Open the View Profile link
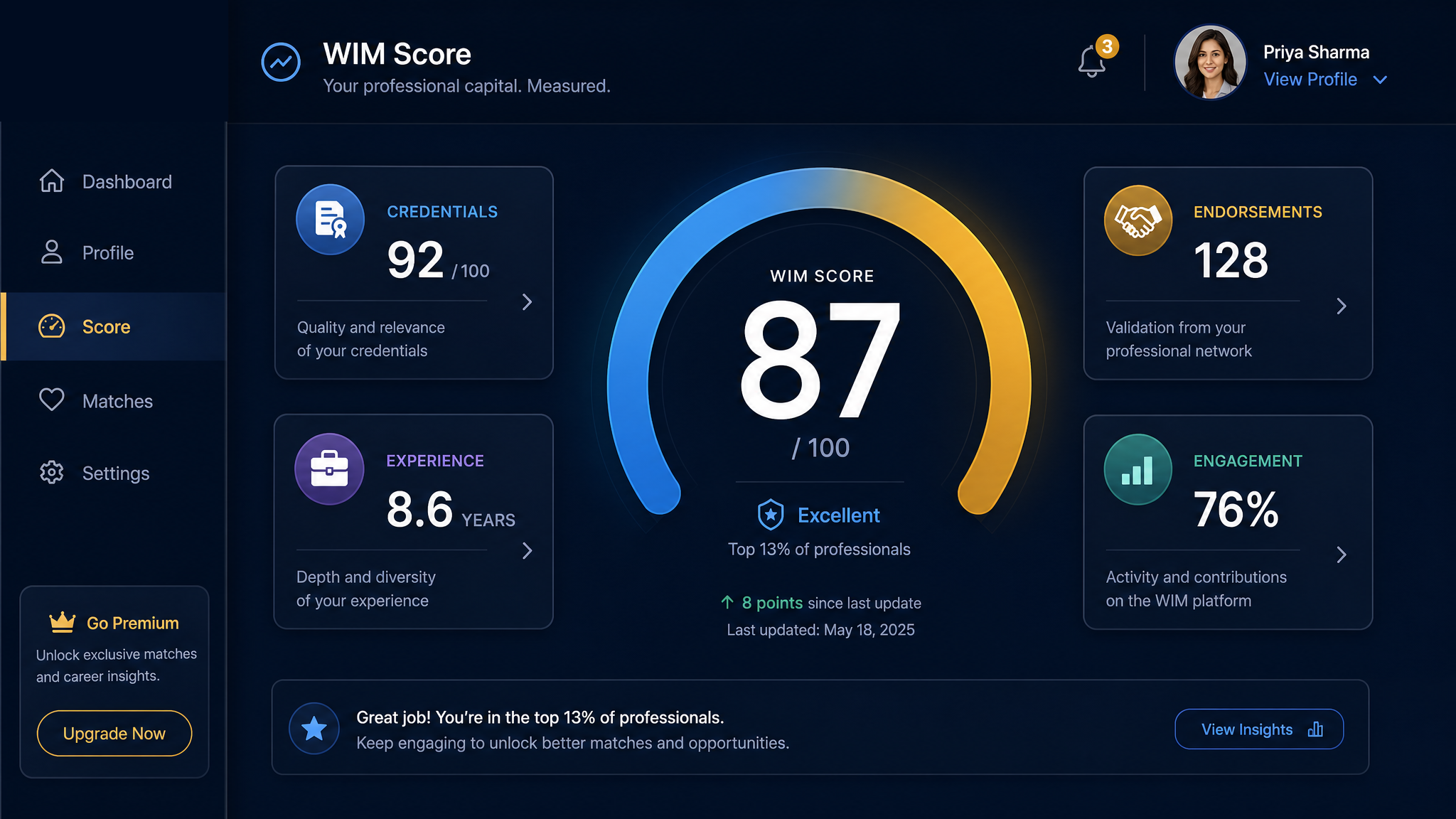 [x=1310, y=80]
